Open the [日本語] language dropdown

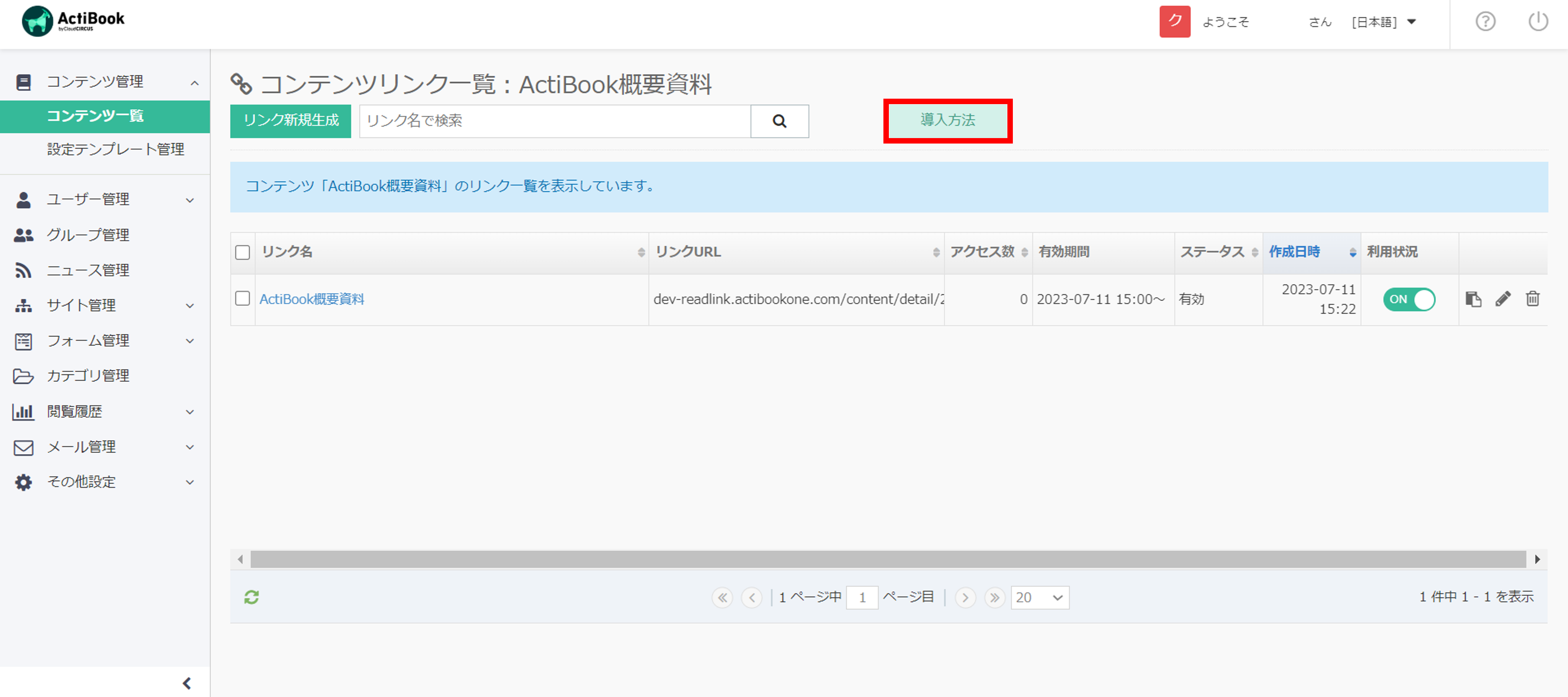click(x=1384, y=22)
